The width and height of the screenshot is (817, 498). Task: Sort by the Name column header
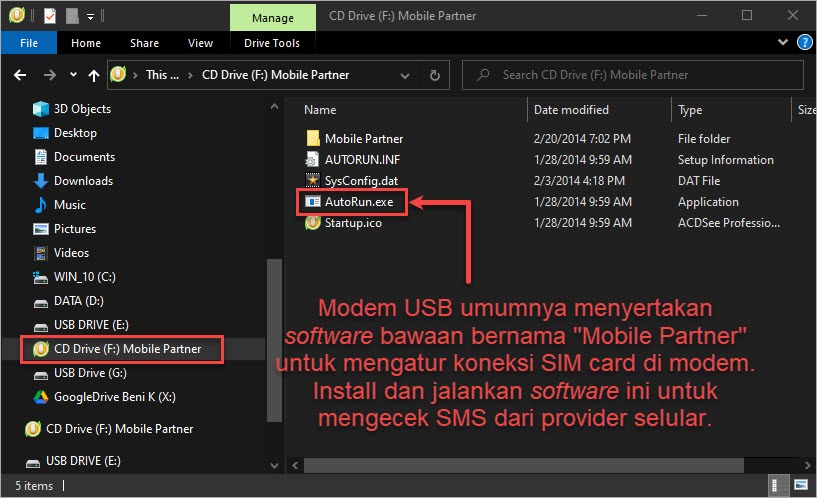320,110
